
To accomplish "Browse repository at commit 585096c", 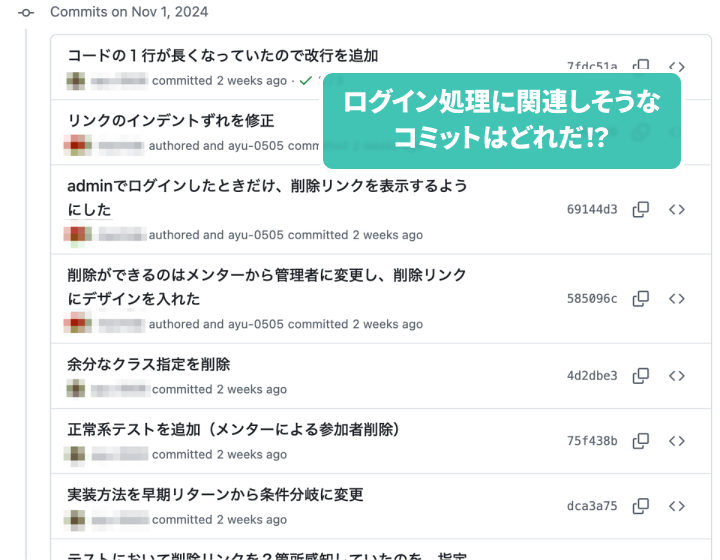I will [x=677, y=299].
